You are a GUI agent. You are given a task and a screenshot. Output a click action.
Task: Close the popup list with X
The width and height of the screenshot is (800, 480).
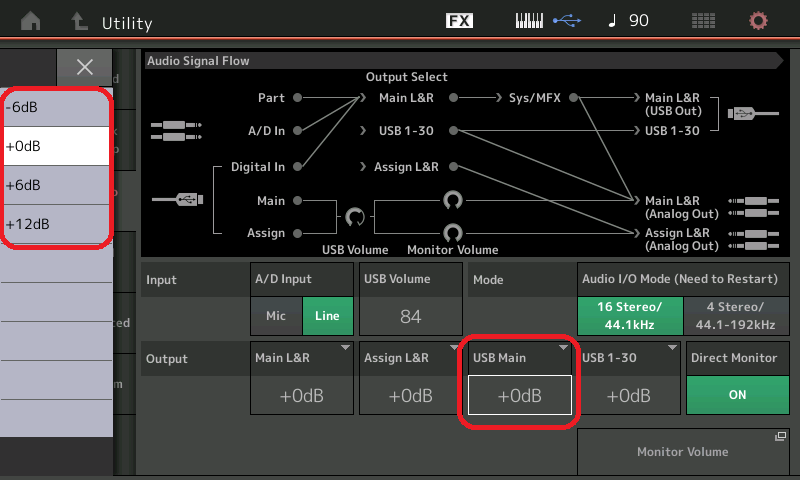[x=85, y=67]
